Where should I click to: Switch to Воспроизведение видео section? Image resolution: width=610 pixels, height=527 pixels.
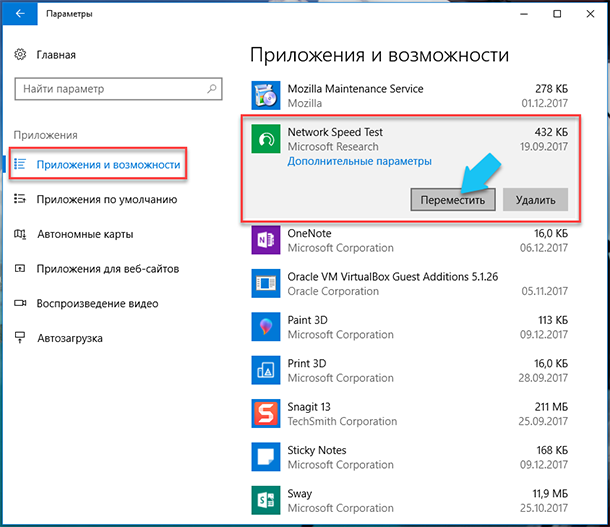97,303
